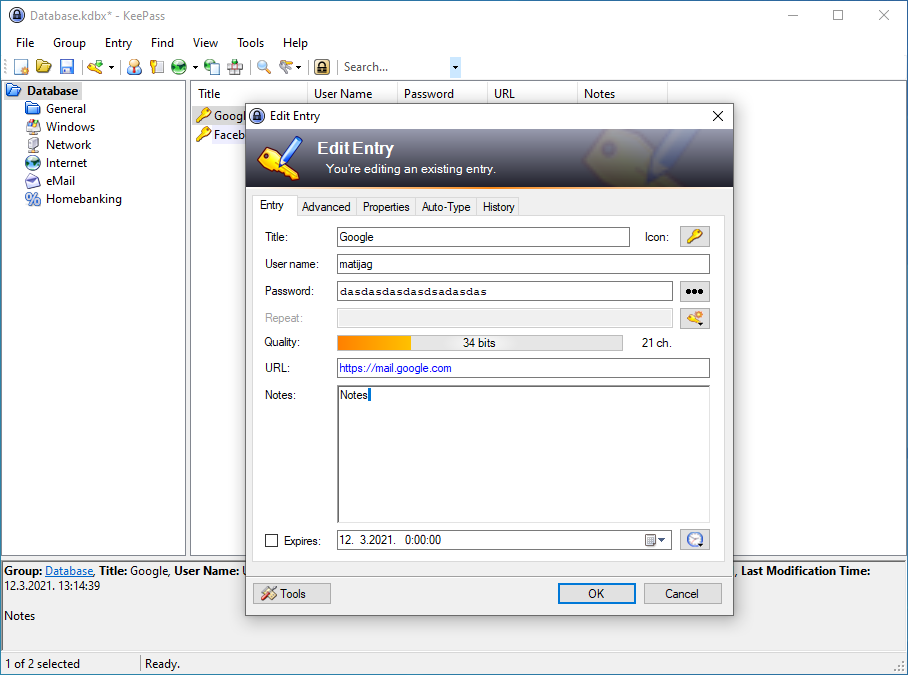Open the Search box dropdown arrow
Screen dimensions: 908x675
[455, 67]
